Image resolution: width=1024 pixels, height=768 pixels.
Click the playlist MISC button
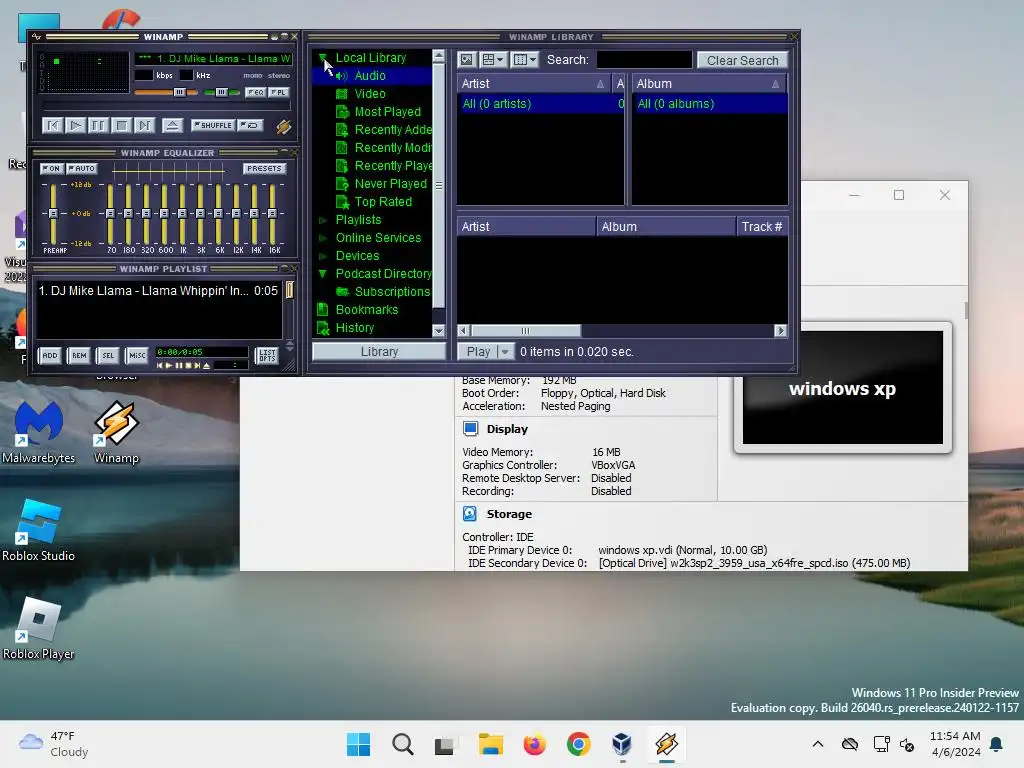(x=137, y=355)
